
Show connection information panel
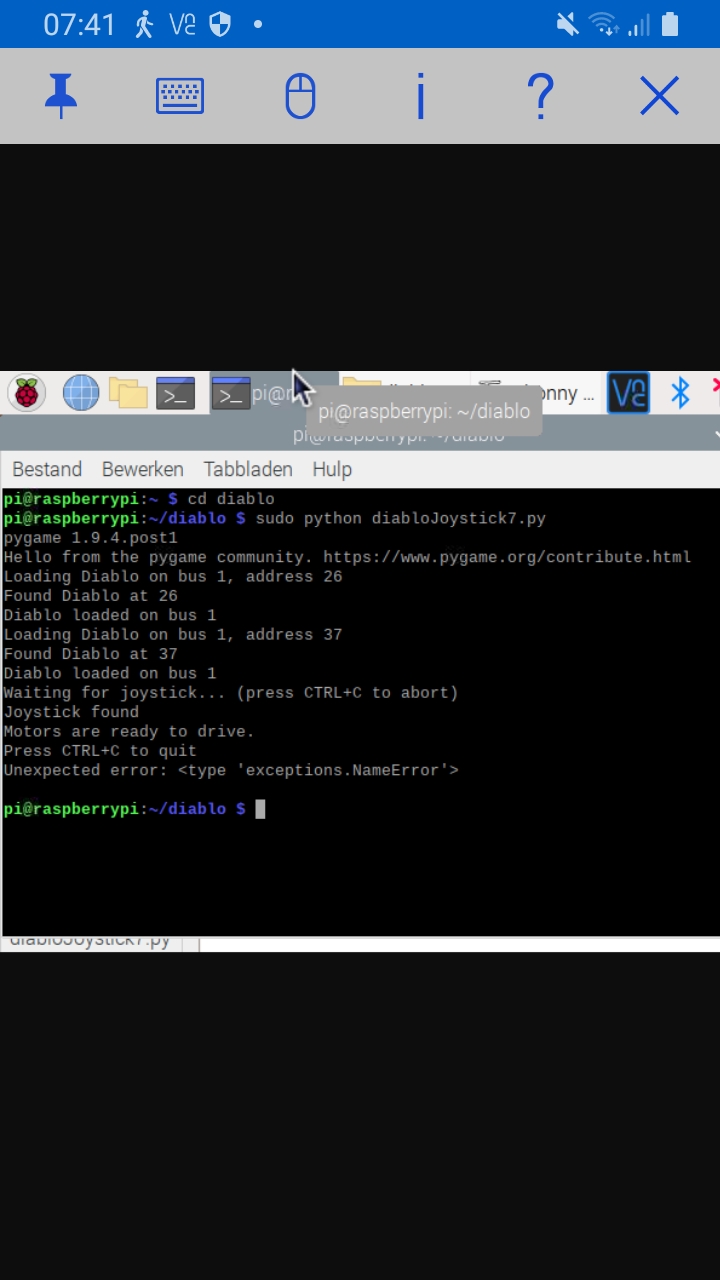coord(420,97)
